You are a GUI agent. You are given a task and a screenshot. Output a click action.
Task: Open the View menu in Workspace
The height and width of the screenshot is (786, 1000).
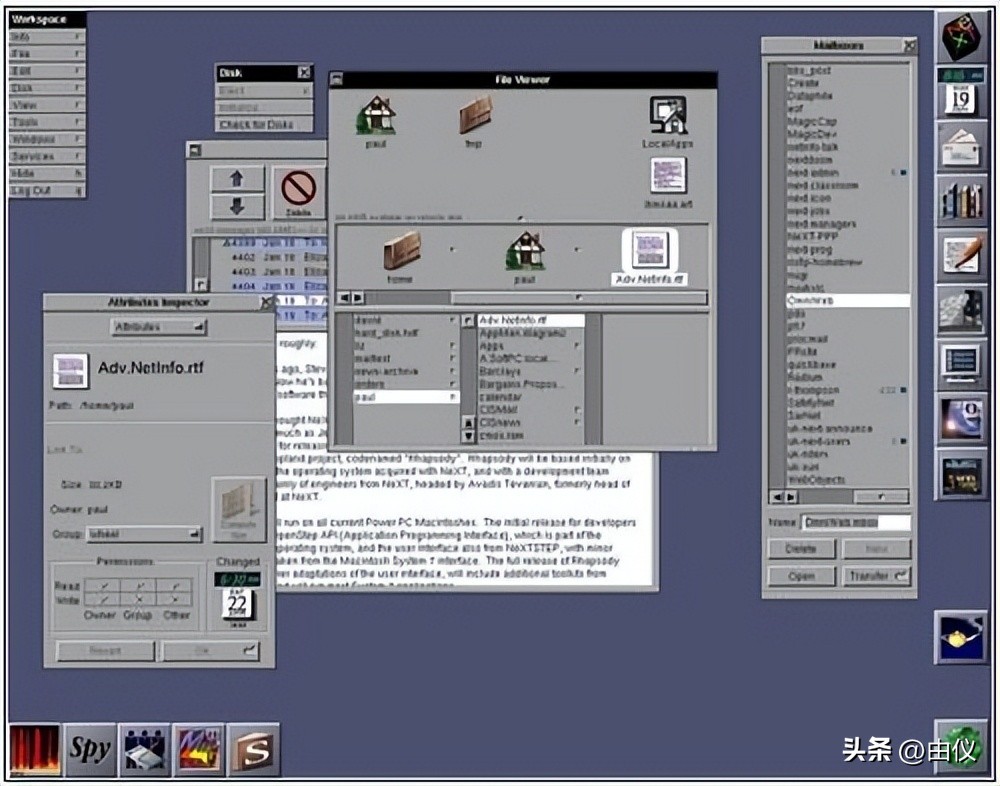coord(46,104)
